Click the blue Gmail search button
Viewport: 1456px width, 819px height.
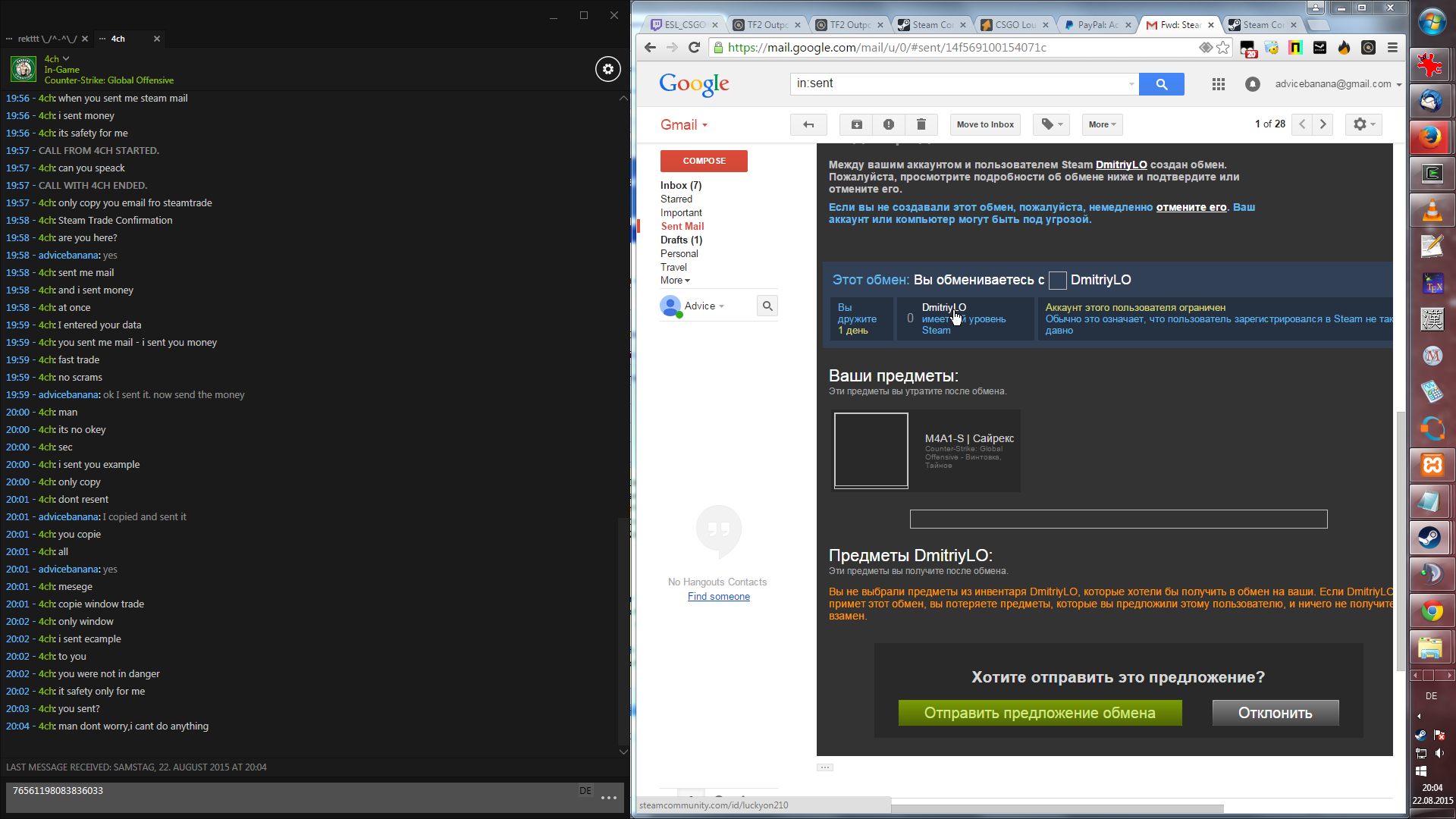[x=1161, y=84]
